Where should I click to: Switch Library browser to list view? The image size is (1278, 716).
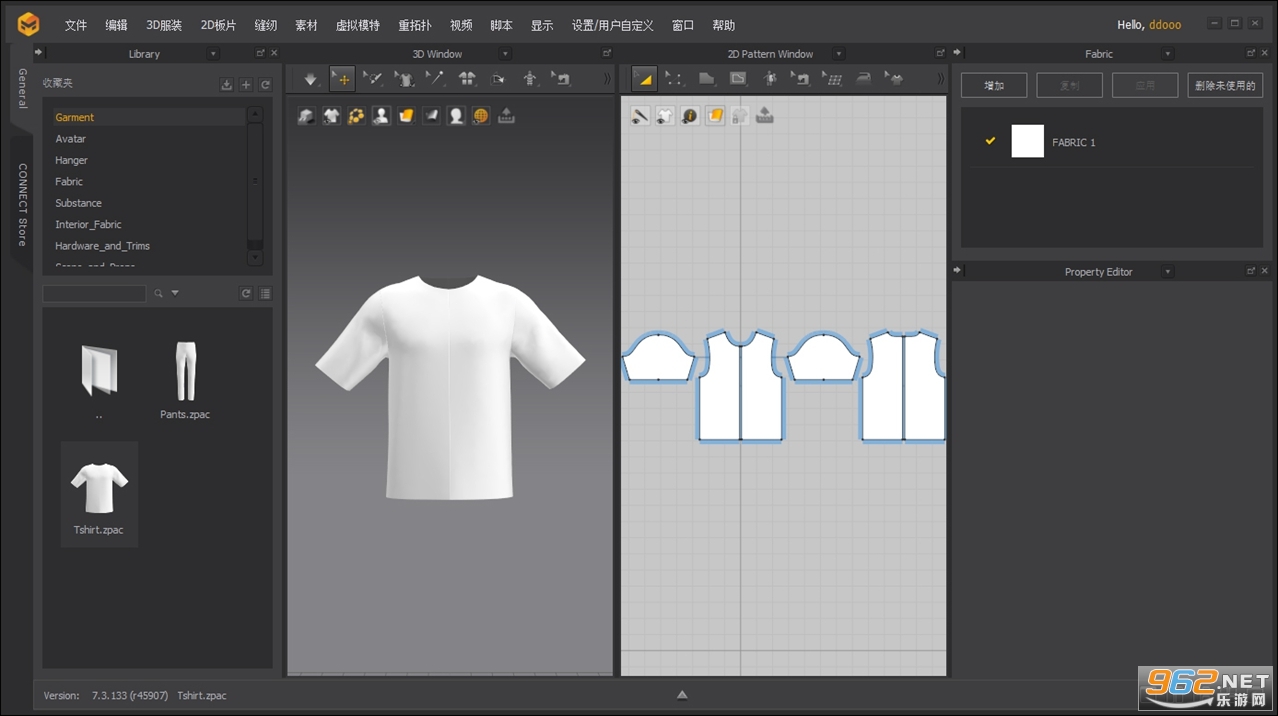[265, 294]
